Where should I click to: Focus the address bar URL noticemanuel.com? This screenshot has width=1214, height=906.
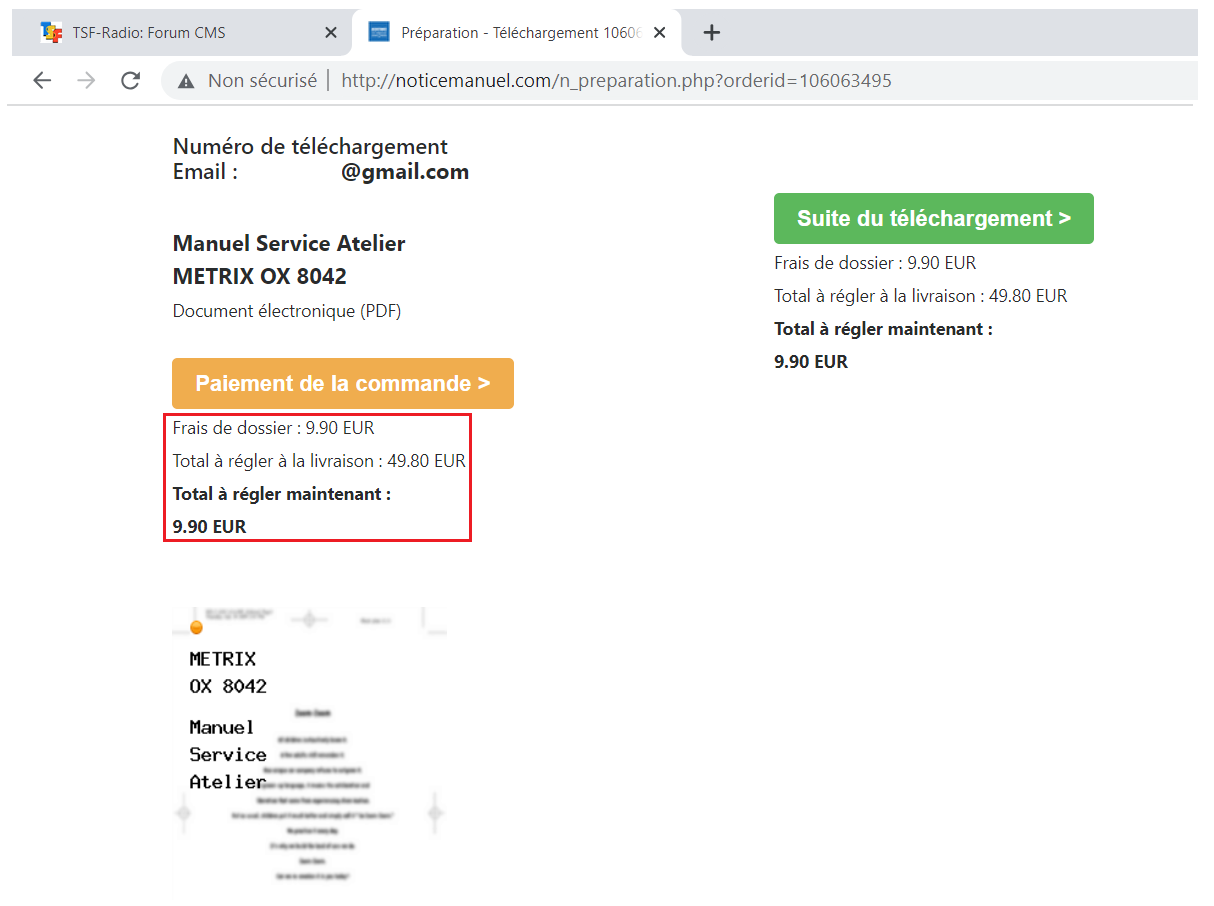616,81
